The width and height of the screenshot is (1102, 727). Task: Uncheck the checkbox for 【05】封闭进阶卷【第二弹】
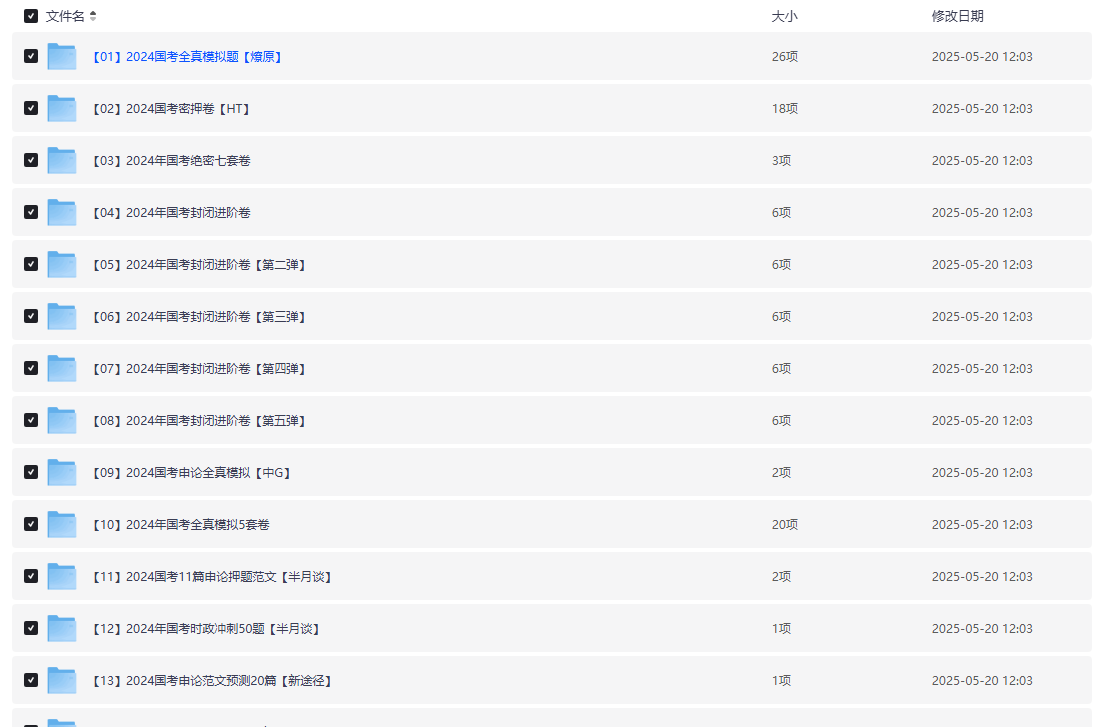coord(31,264)
